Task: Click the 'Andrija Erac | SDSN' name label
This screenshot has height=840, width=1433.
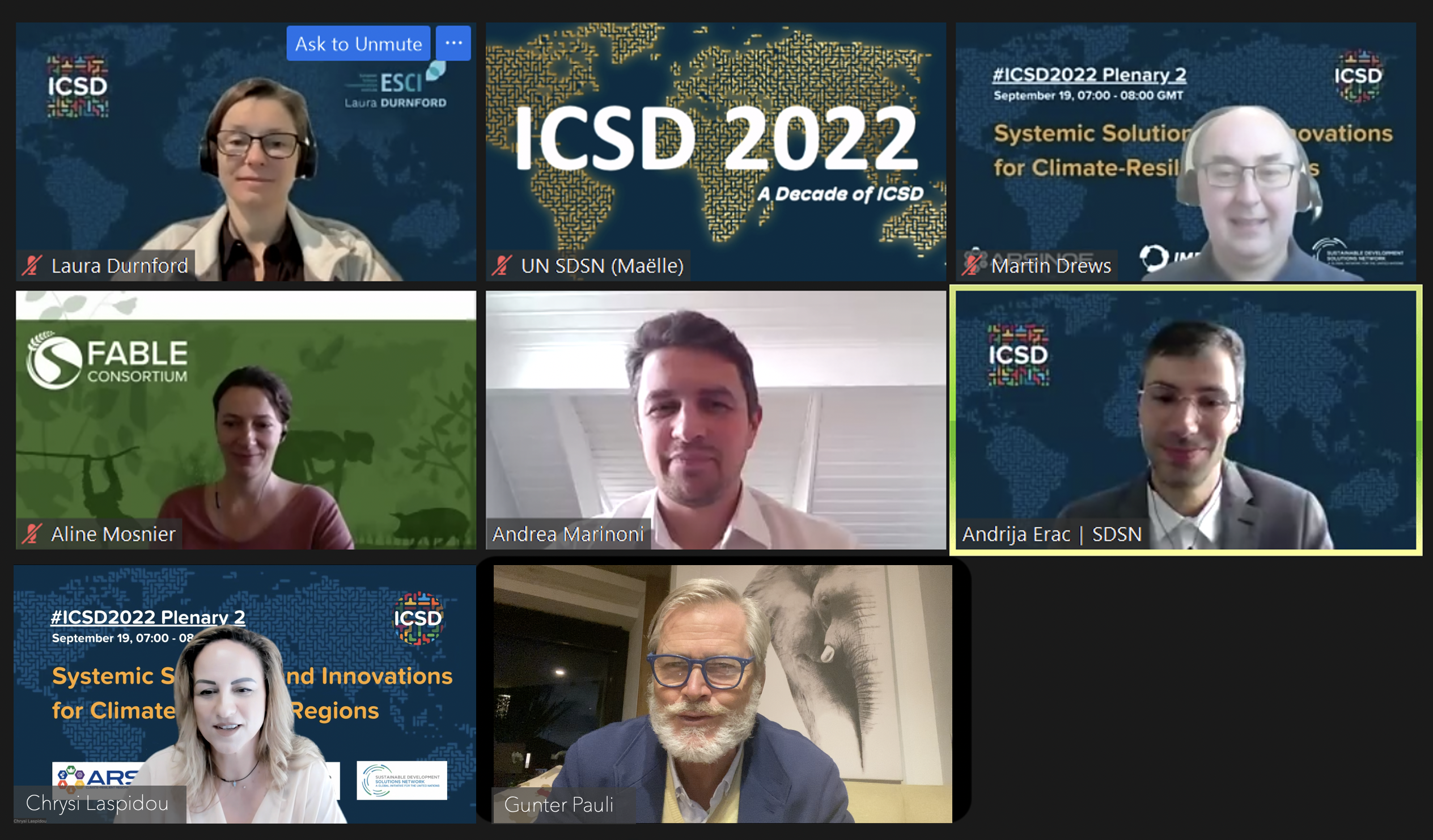Action: point(1052,534)
